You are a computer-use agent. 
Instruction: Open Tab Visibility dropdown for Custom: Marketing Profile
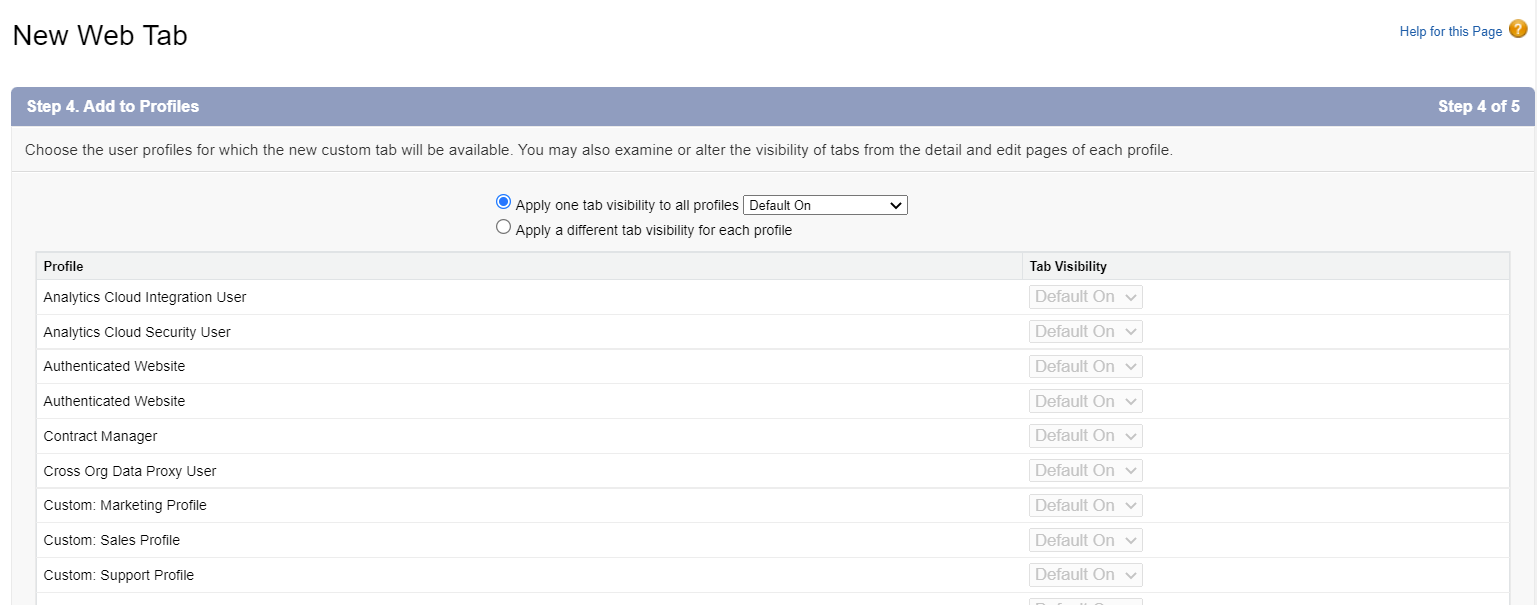[x=1085, y=506]
